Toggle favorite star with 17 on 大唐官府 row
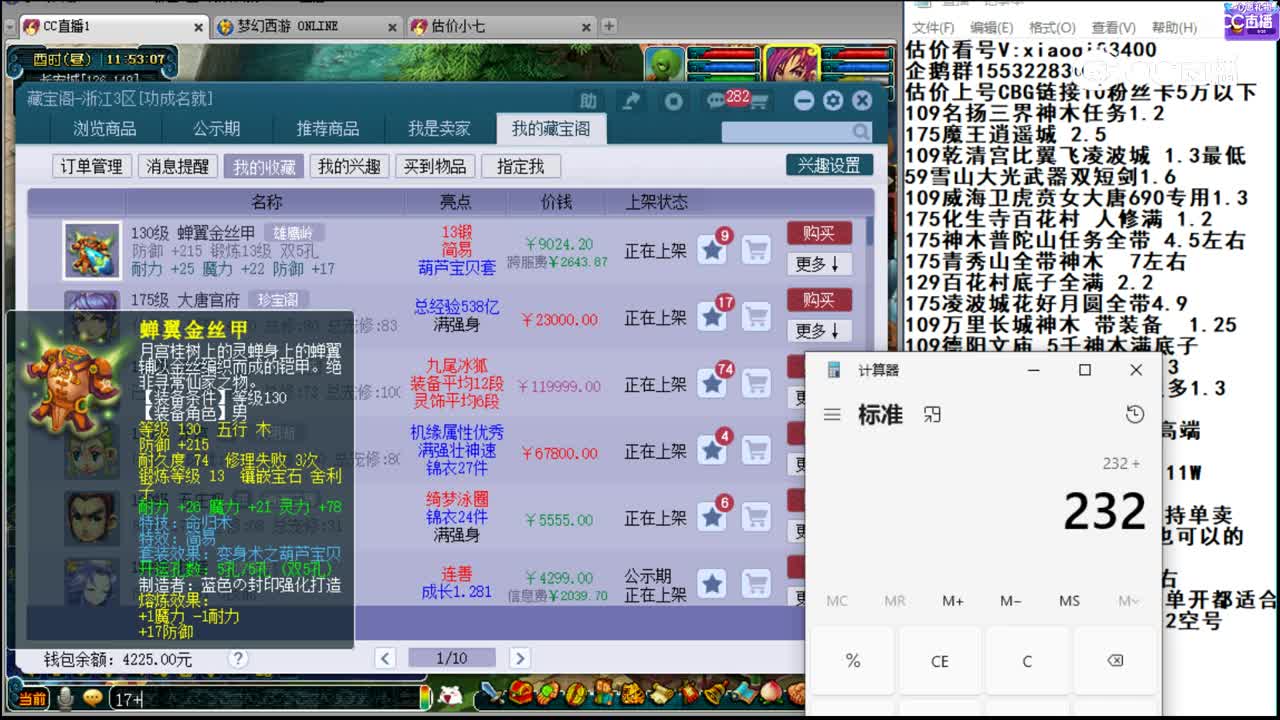 (712, 318)
